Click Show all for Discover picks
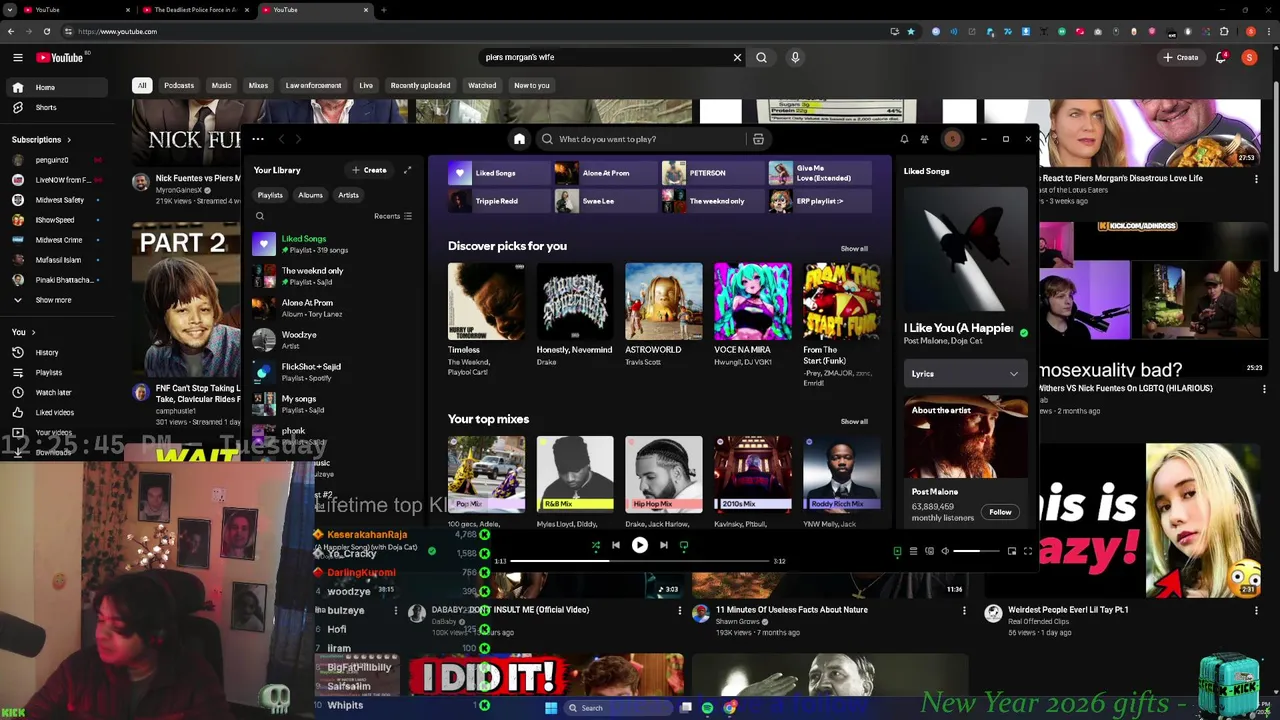This screenshot has width=1280, height=720. [x=854, y=248]
